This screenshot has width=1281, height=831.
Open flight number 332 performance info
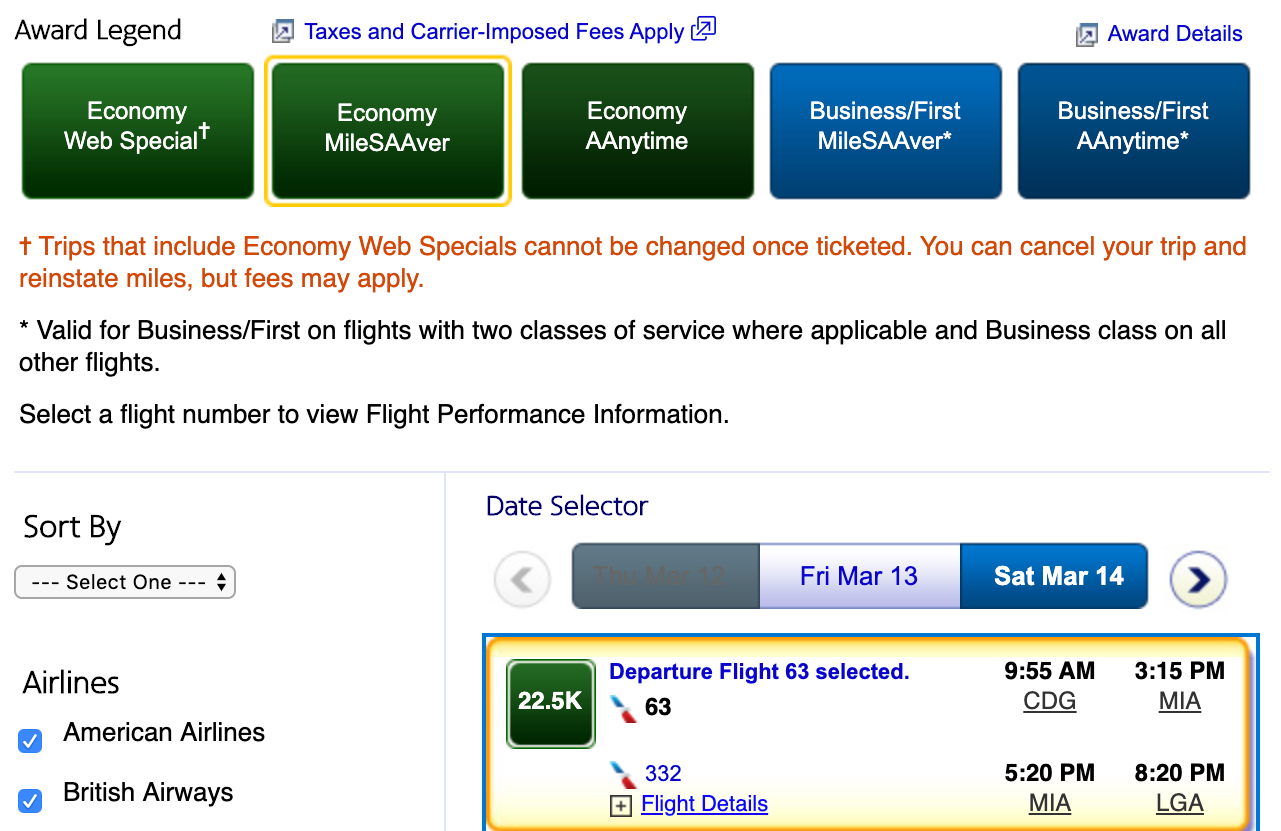663,773
